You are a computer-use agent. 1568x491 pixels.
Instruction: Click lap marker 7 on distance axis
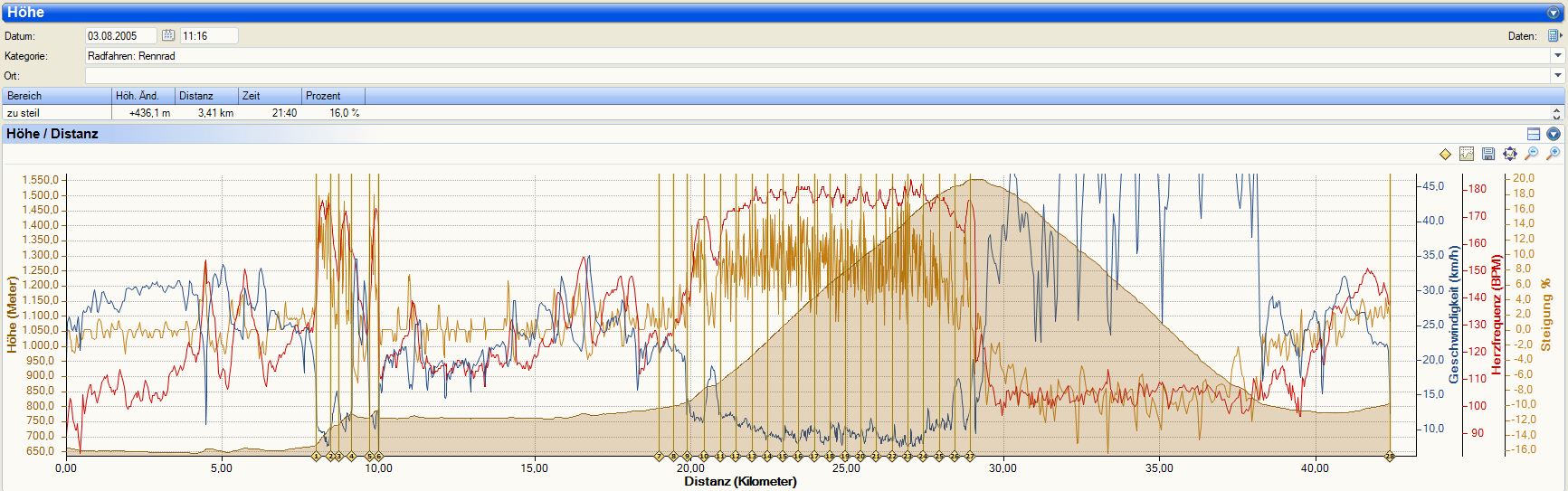660,457
